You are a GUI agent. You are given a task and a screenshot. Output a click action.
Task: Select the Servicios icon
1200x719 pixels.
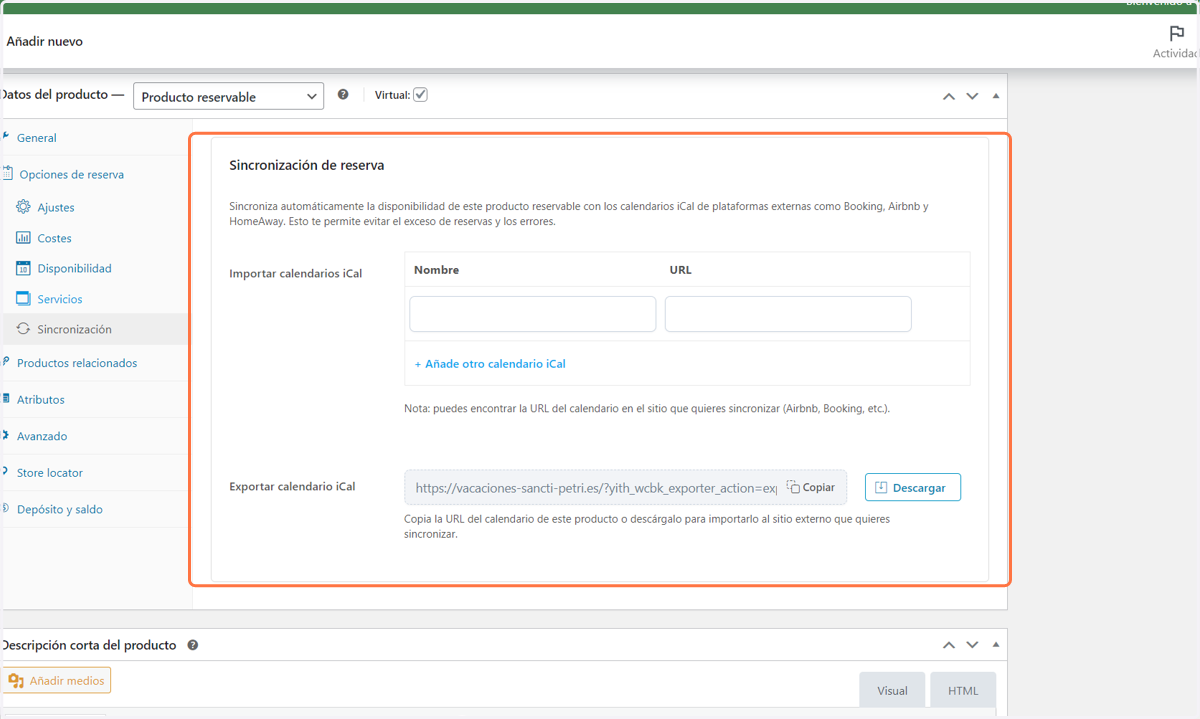tap(23, 299)
